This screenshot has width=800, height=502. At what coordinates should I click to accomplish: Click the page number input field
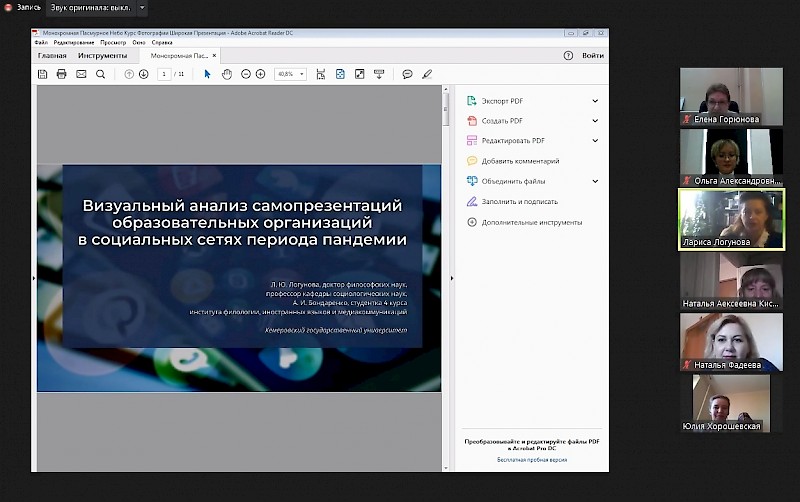(163, 74)
